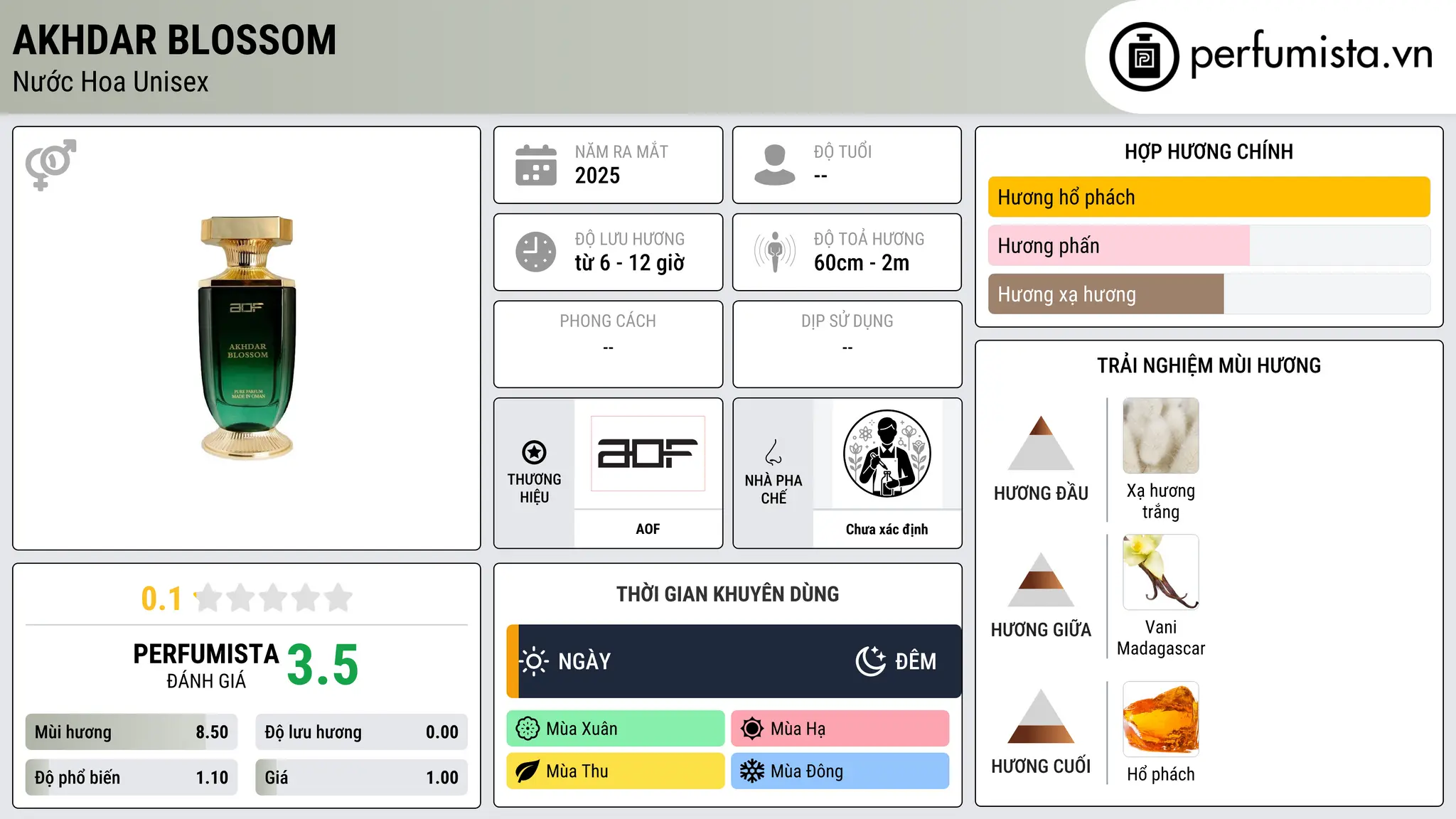This screenshot has width=1456, height=819.
Task: Click the sillage value 60cm - 2m
Action: click(862, 263)
